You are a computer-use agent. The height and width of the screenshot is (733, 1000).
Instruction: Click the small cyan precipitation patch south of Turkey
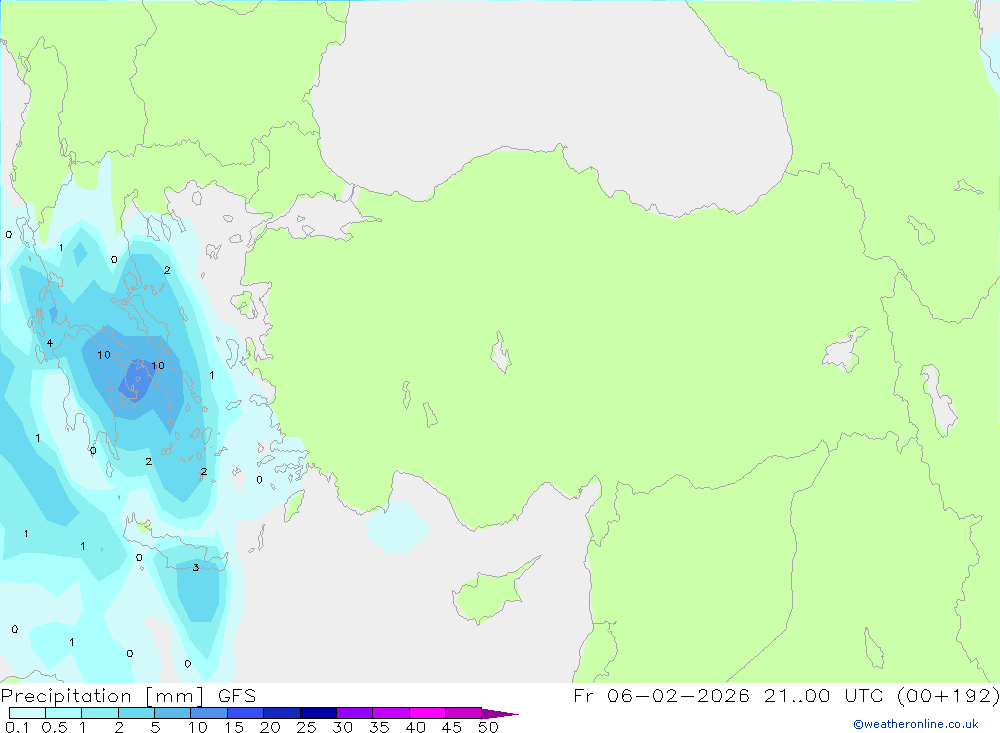tap(397, 528)
